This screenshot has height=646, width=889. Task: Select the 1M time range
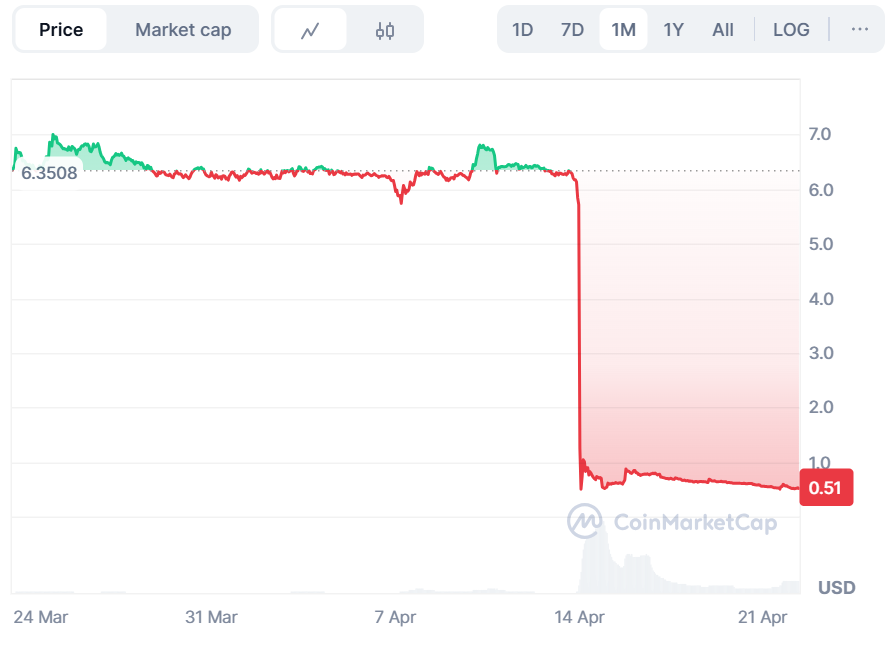623,29
